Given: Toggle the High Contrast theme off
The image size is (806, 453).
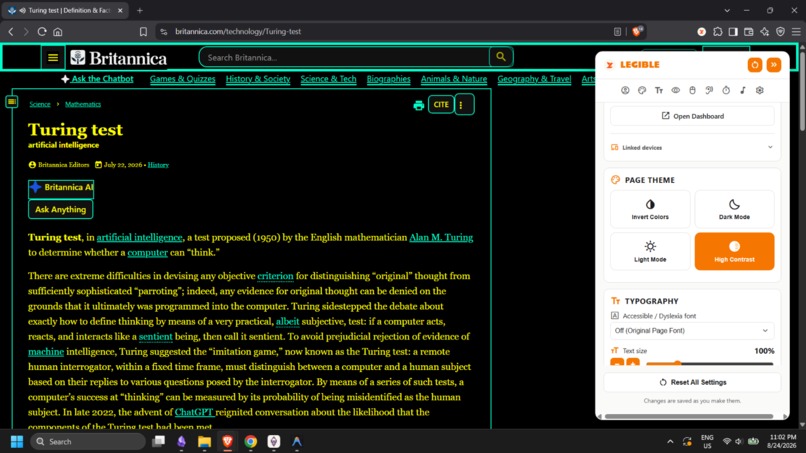Looking at the screenshot, I should [x=734, y=251].
